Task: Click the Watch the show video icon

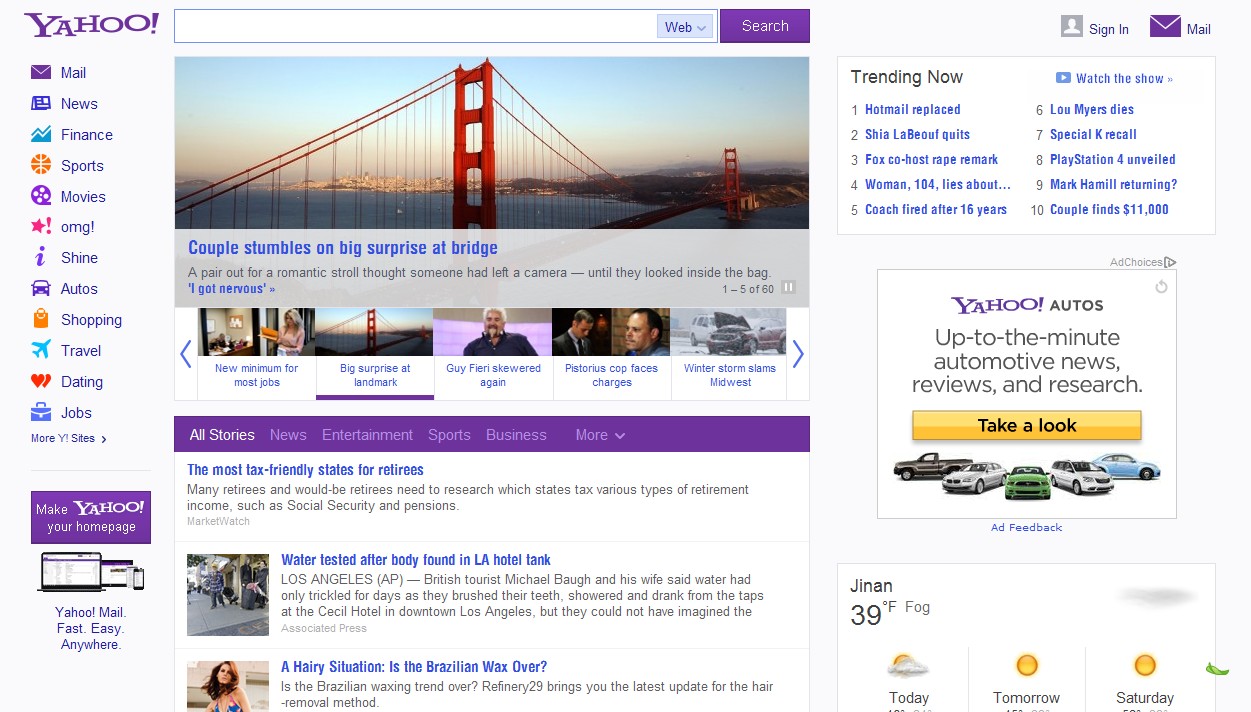Action: pyautogui.click(x=1063, y=78)
